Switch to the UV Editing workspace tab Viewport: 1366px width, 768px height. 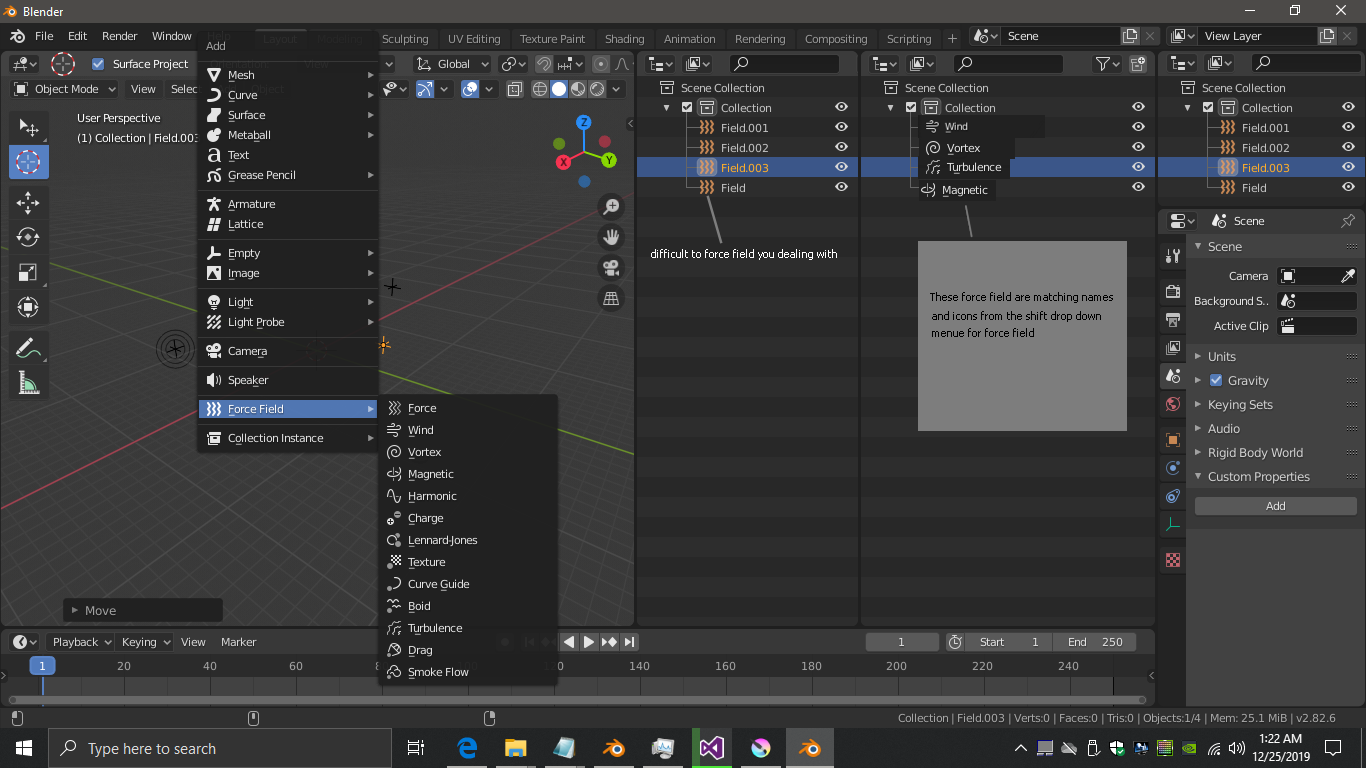pos(474,39)
